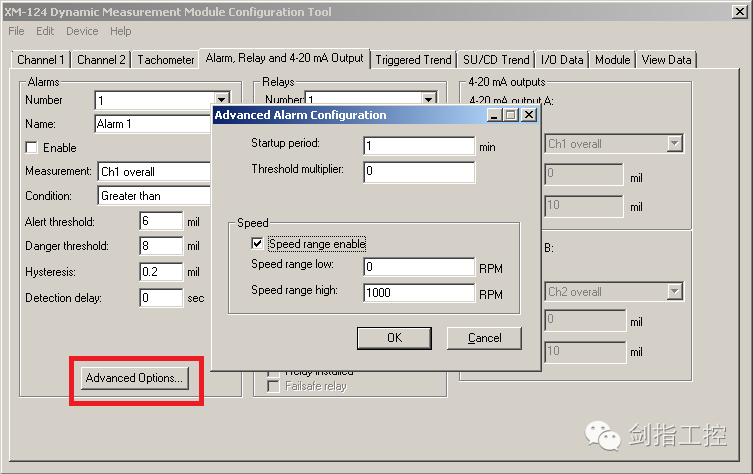Open the SU/CD Trend tab
Image resolution: width=753 pixels, height=474 pixels.
tap(496, 60)
